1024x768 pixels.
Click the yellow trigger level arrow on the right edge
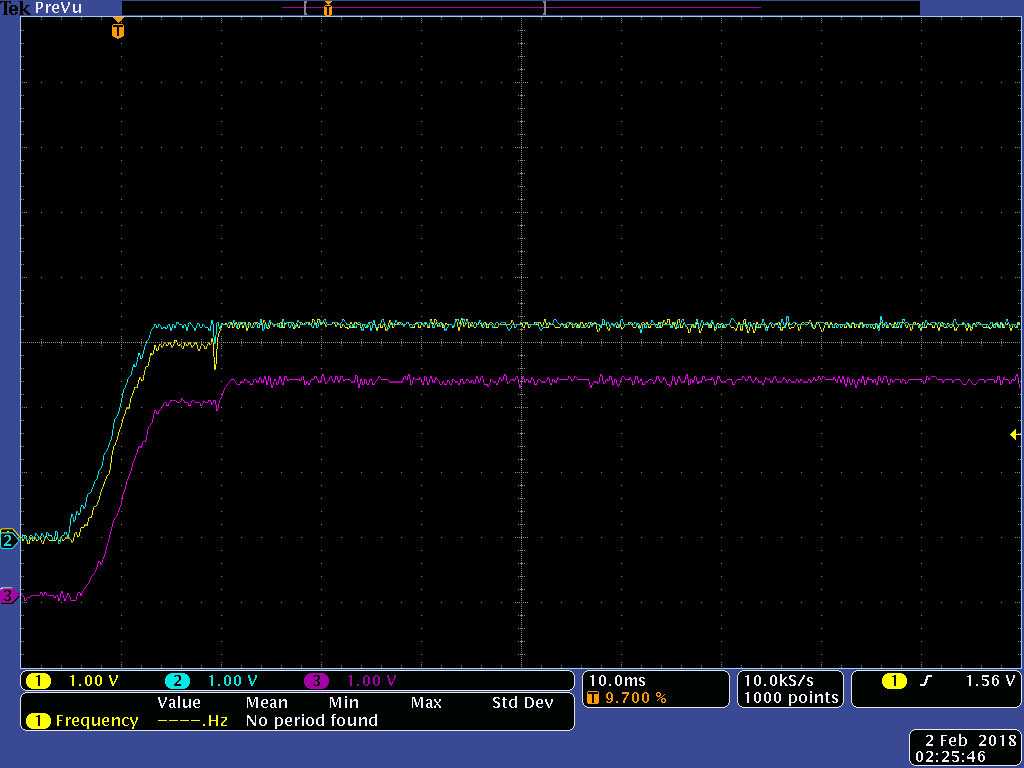(x=1015, y=434)
